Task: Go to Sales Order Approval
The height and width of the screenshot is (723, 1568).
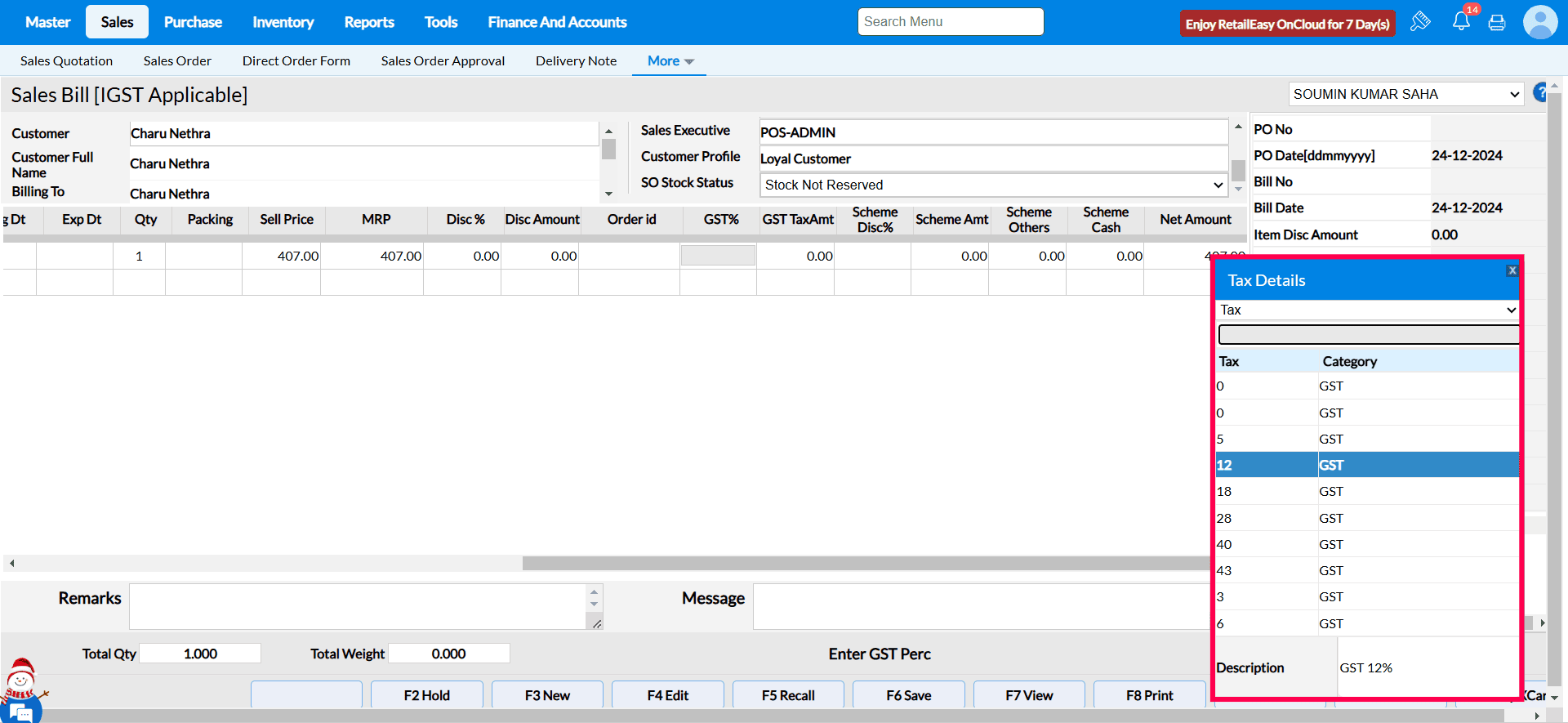Action: pyautogui.click(x=443, y=61)
